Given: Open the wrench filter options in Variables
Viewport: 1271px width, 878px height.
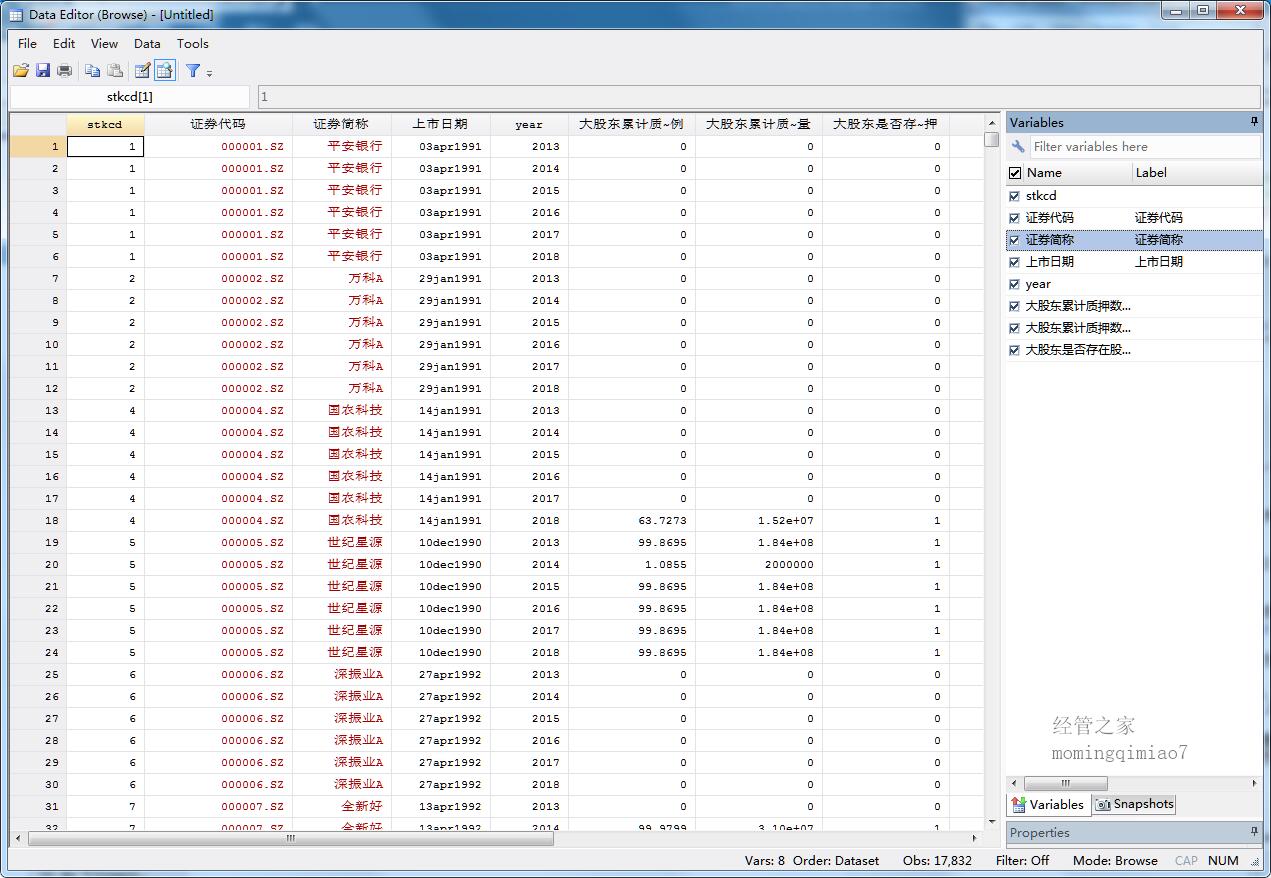Looking at the screenshot, I should tap(1018, 147).
